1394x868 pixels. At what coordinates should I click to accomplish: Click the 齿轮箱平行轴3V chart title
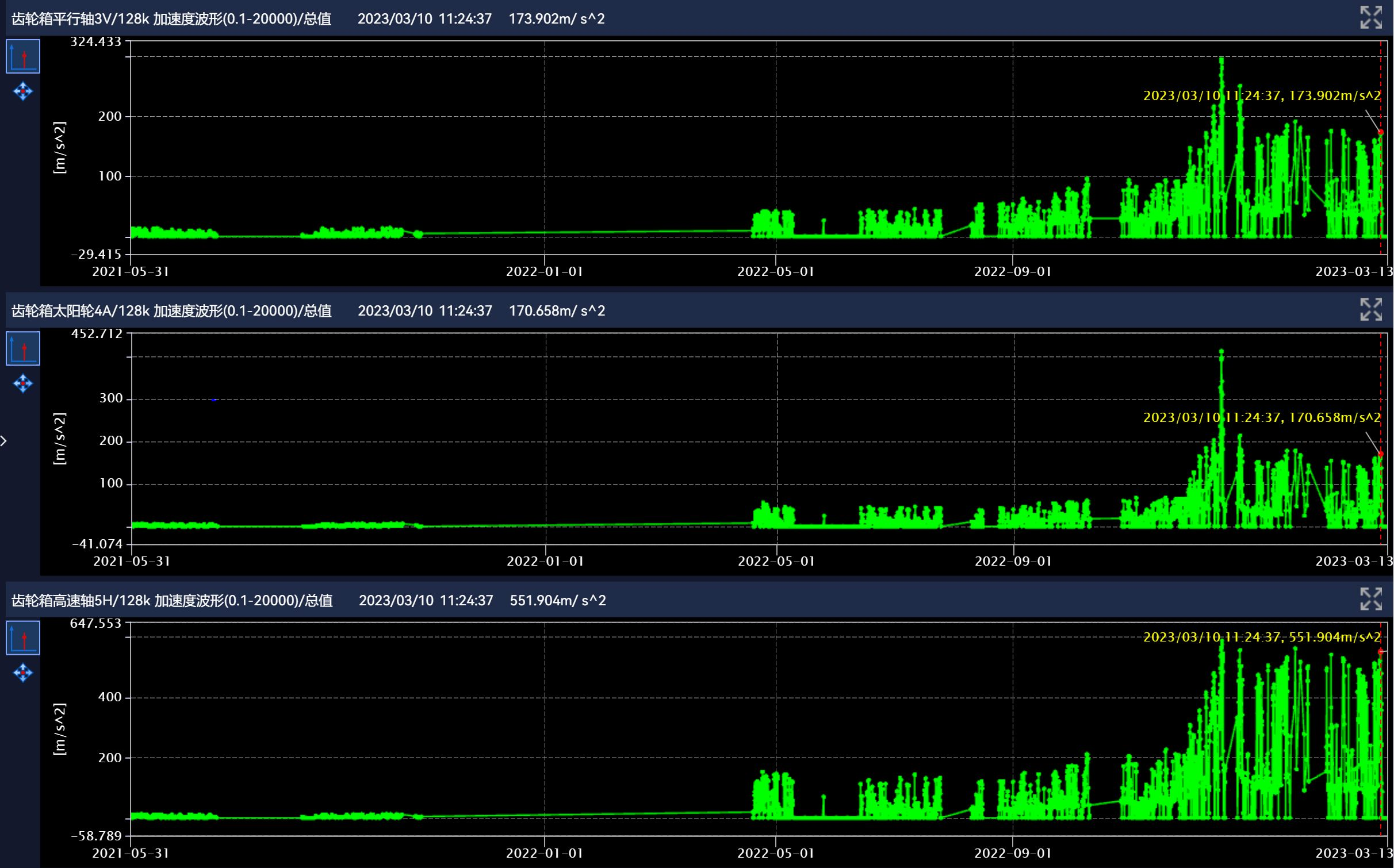pyautogui.click(x=171, y=19)
